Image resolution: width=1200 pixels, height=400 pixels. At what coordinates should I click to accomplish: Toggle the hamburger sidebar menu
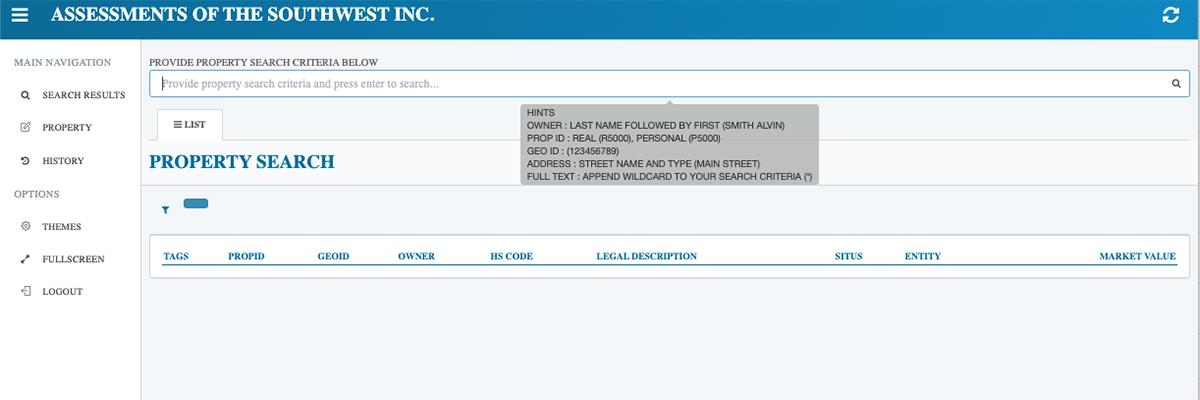(20, 15)
